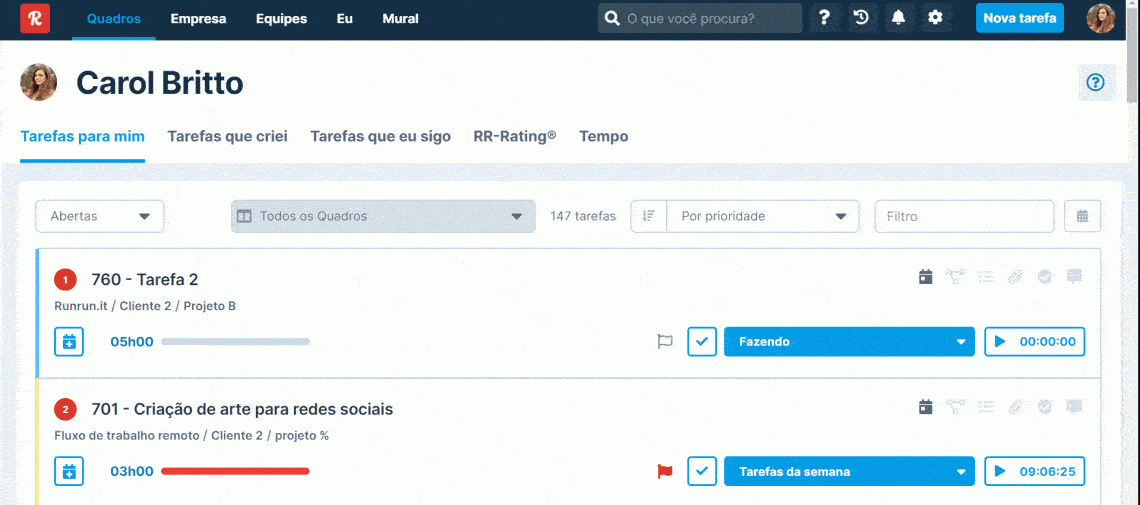Screen dimensions: 1140x505
Task: Click the red flag on task 701
Action: point(664,472)
